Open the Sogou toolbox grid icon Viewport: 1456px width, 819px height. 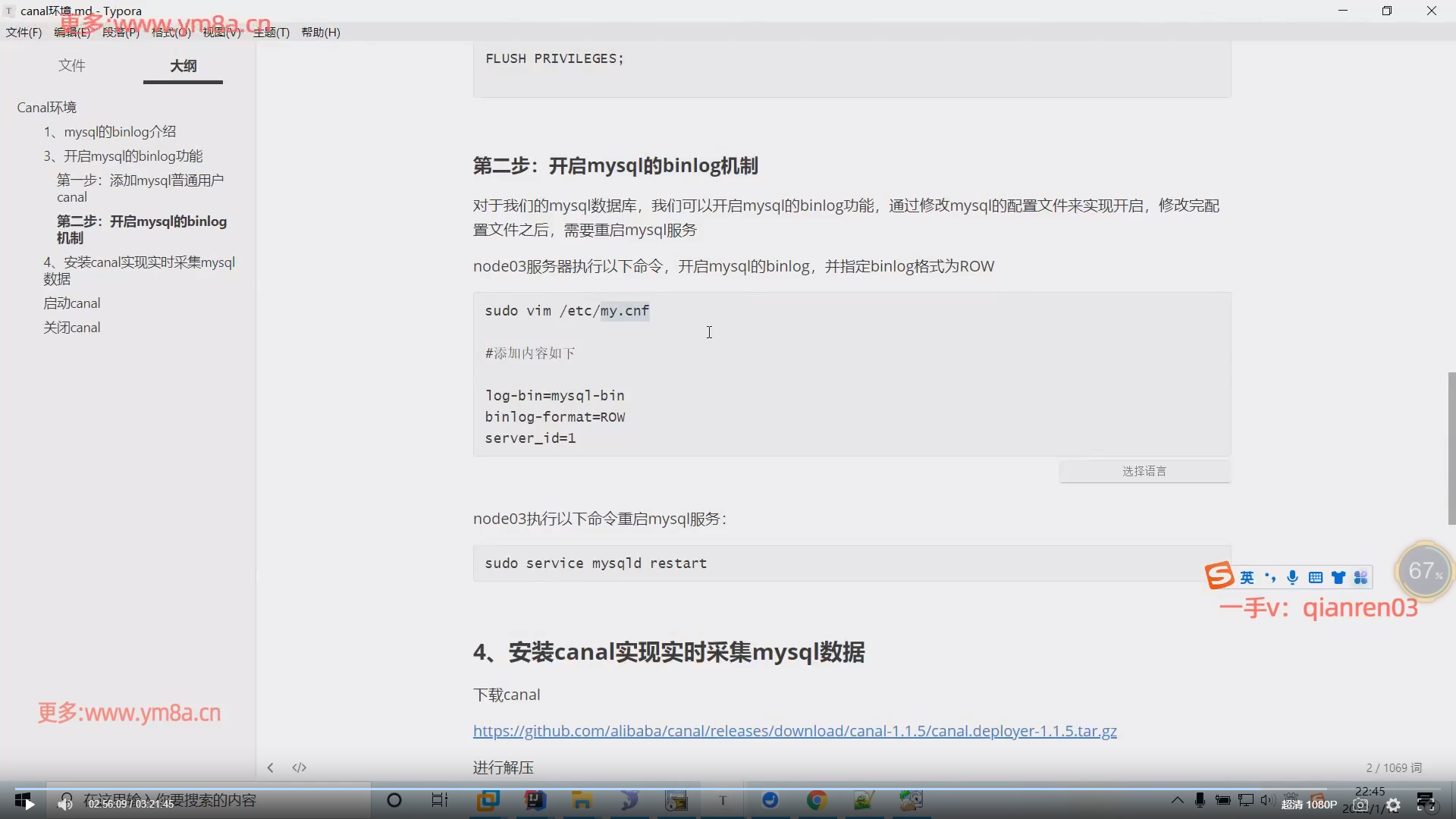pyautogui.click(x=1361, y=578)
